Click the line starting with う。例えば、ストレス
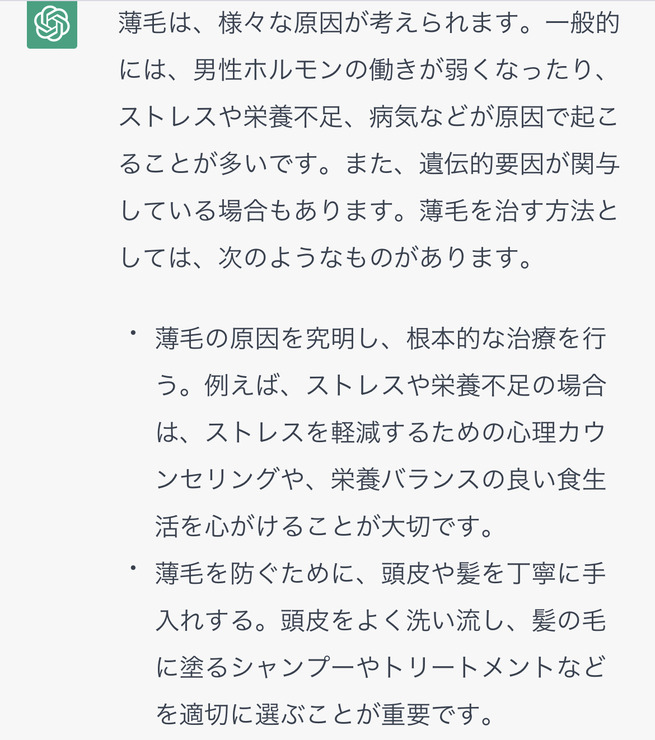 (380, 385)
